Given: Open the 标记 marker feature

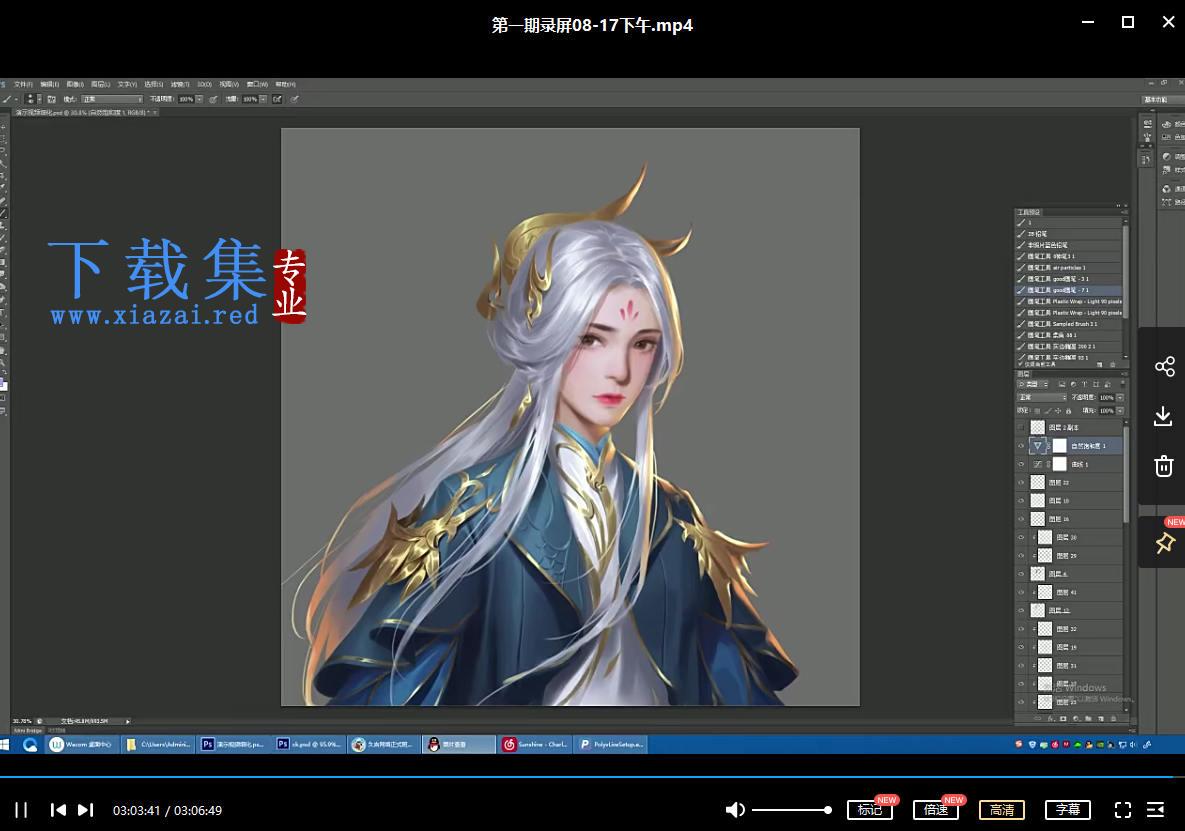Looking at the screenshot, I should coord(870,810).
